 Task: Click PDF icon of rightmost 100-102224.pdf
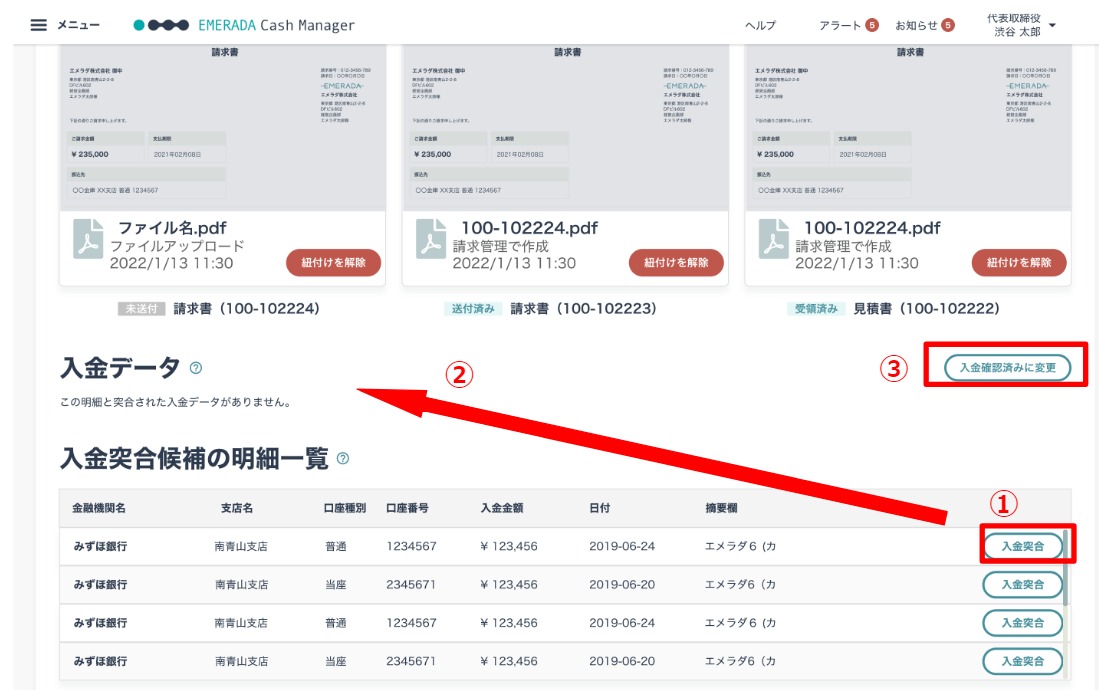[x=774, y=239]
